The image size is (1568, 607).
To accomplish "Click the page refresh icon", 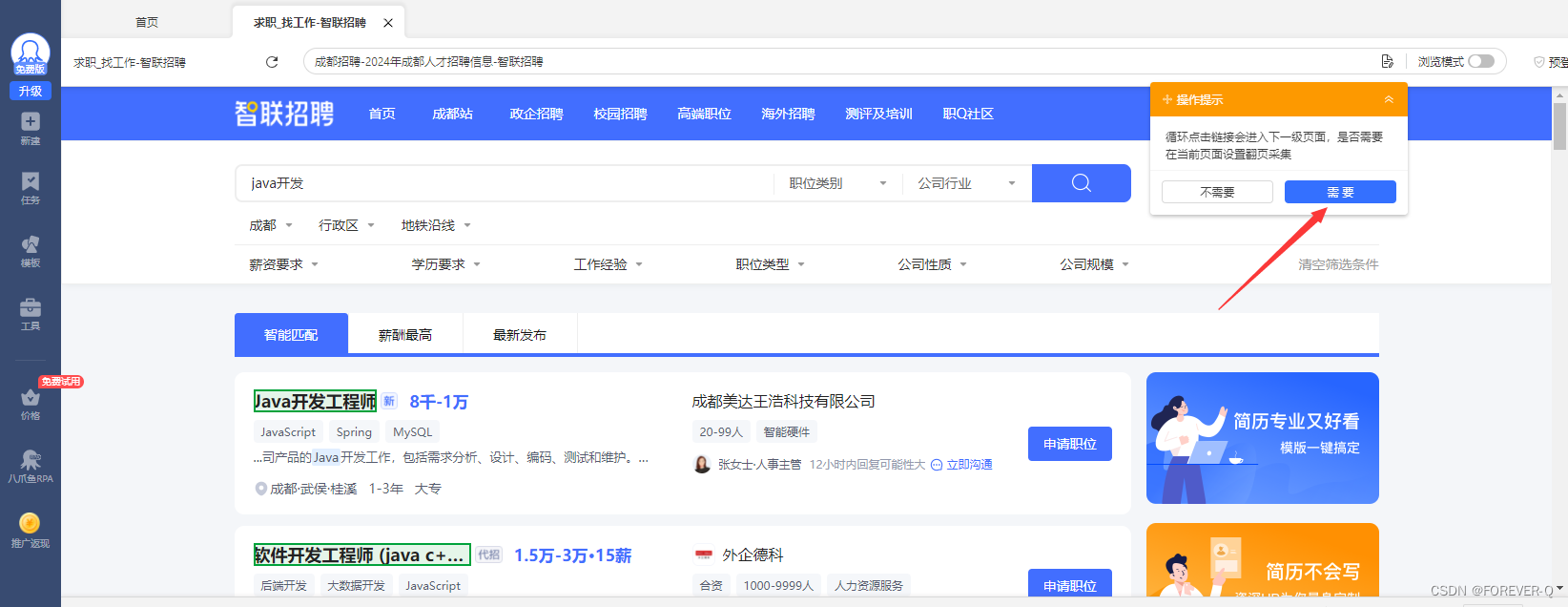I will tap(272, 62).
